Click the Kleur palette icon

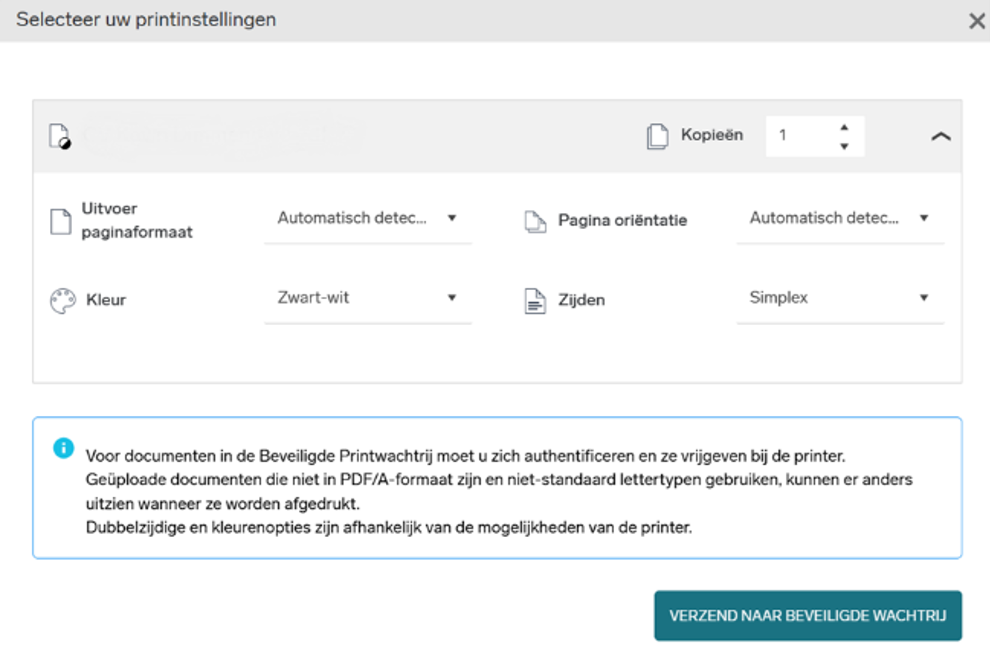63,298
